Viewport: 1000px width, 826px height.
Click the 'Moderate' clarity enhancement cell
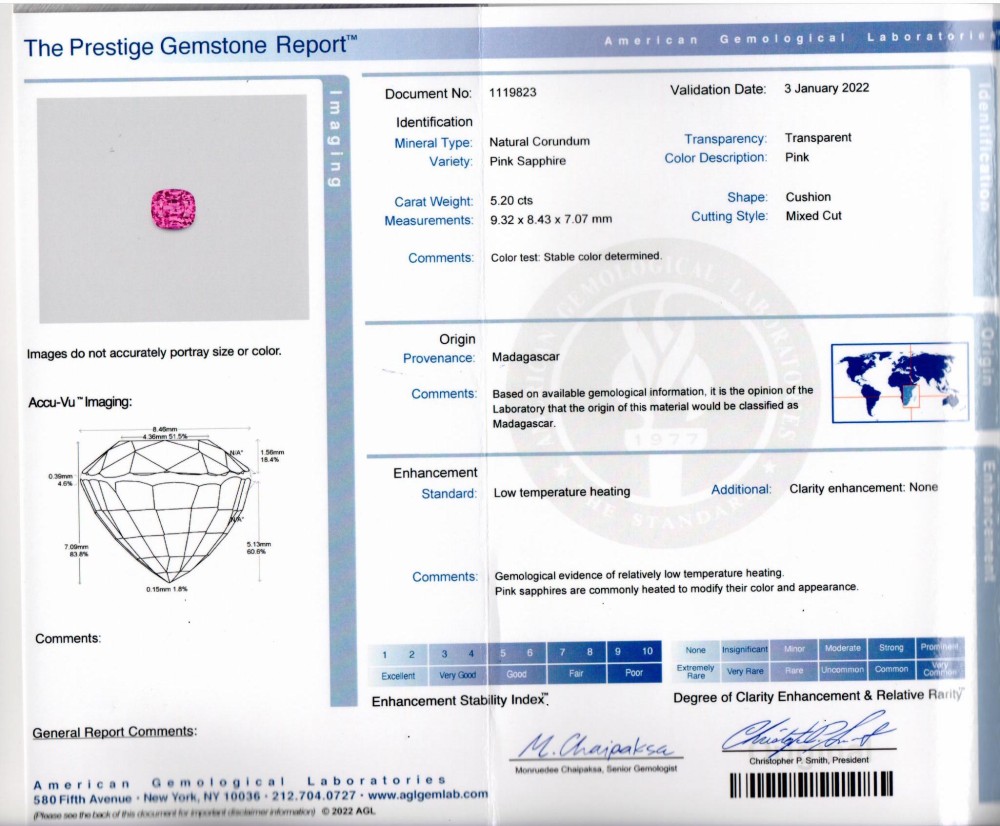[842, 649]
